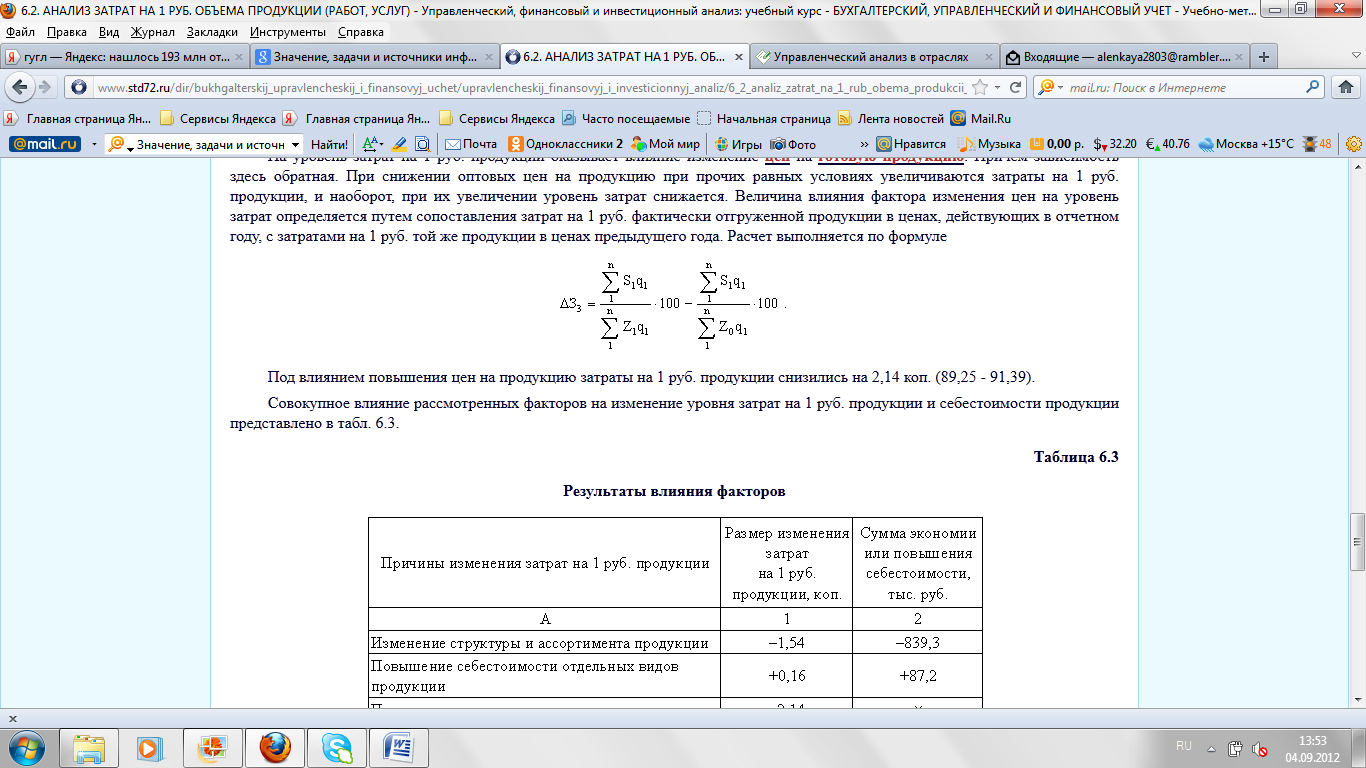Click the euro rate 40.76 indicator
This screenshot has height=768, width=1366.
[1168, 144]
